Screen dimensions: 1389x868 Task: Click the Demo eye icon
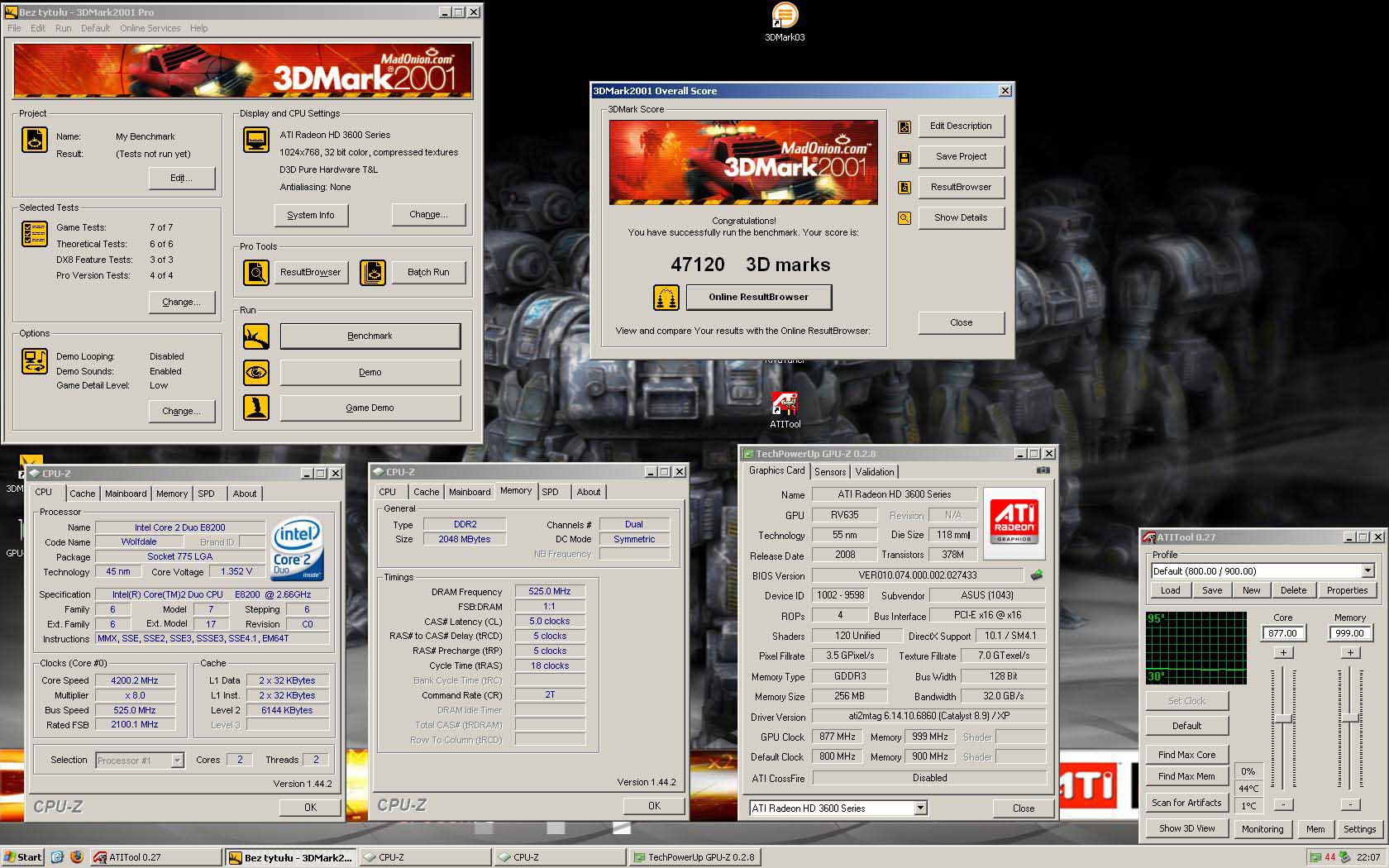click(x=256, y=372)
